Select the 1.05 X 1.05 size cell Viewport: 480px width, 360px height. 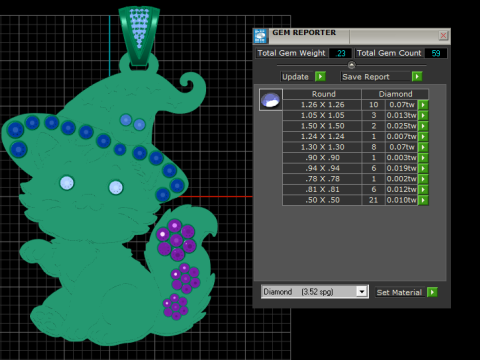pos(322,115)
